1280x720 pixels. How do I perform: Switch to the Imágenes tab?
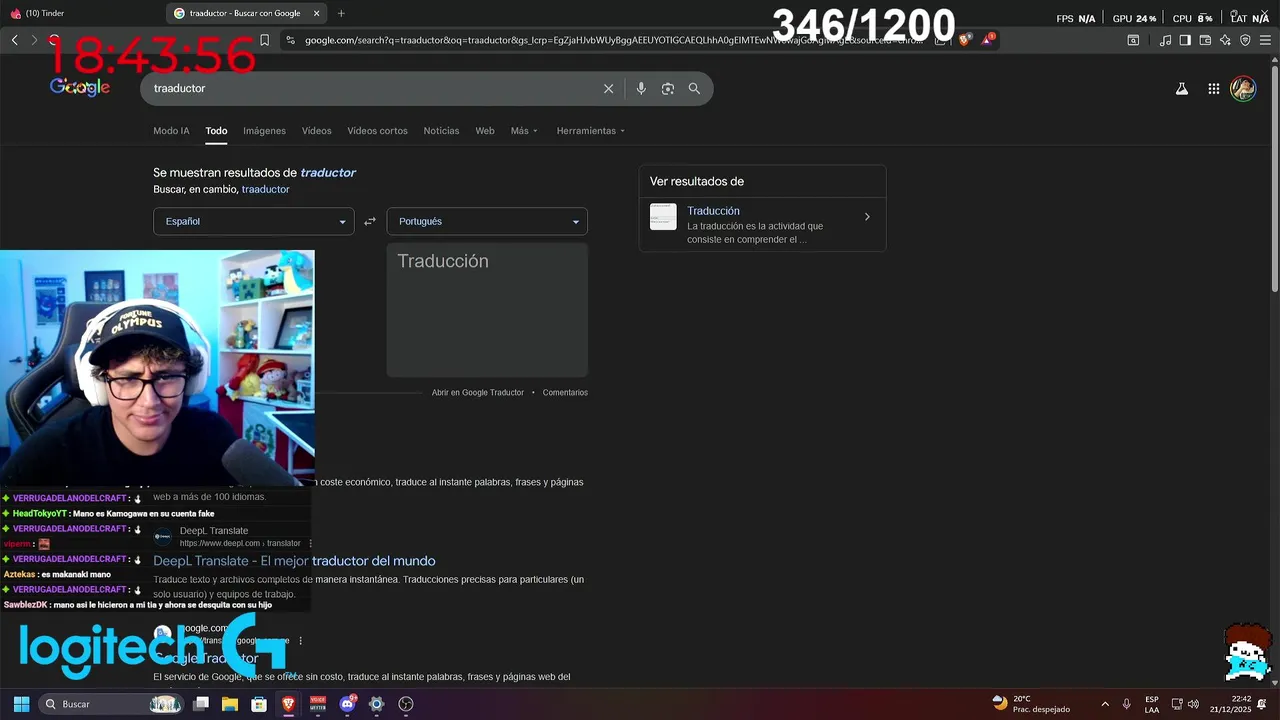264,131
